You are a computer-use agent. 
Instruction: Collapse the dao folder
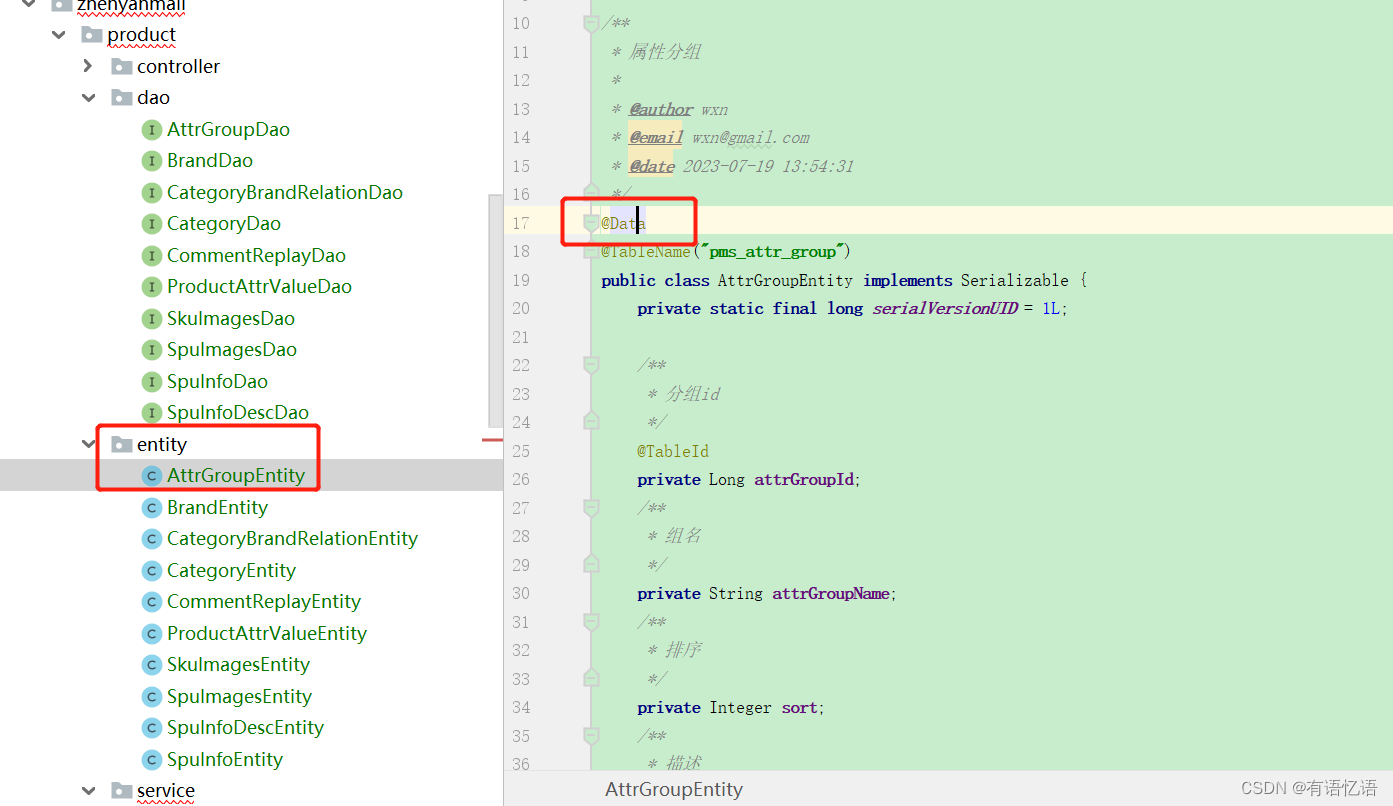pos(88,98)
